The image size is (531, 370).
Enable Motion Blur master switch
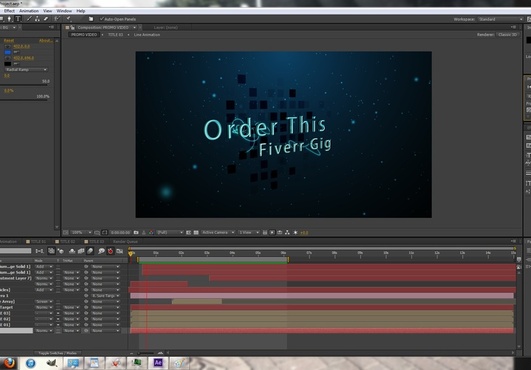tap(90, 251)
